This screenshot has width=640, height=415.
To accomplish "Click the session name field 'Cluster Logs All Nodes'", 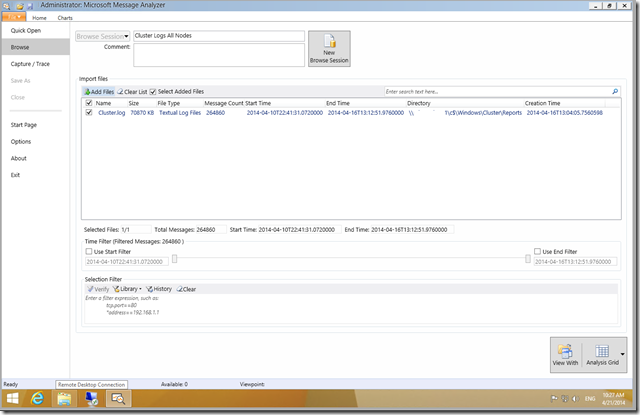I will 219,36.
